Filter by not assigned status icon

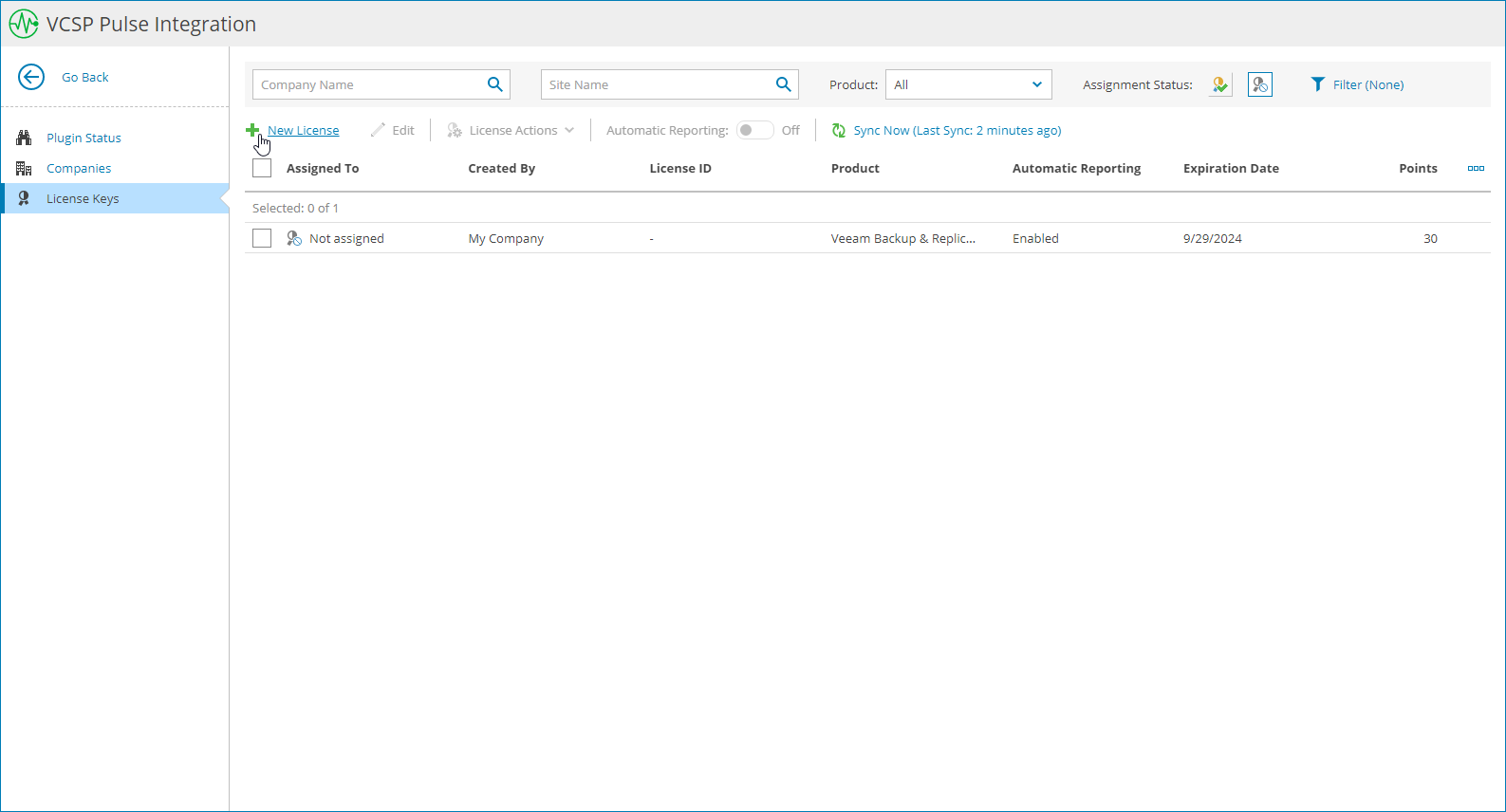click(x=1259, y=84)
